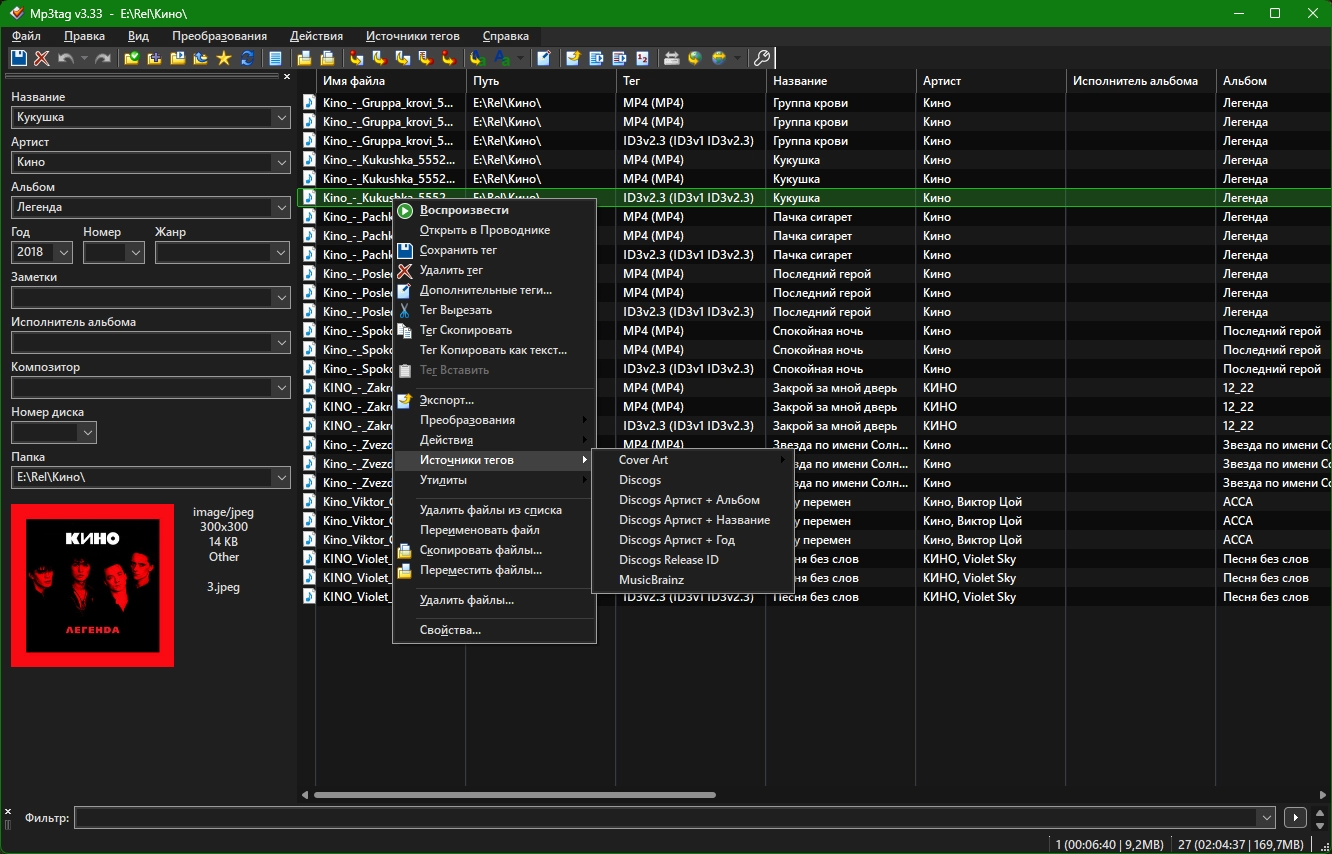Click the red X Remove tag toolbar icon

pyautogui.click(x=41, y=58)
